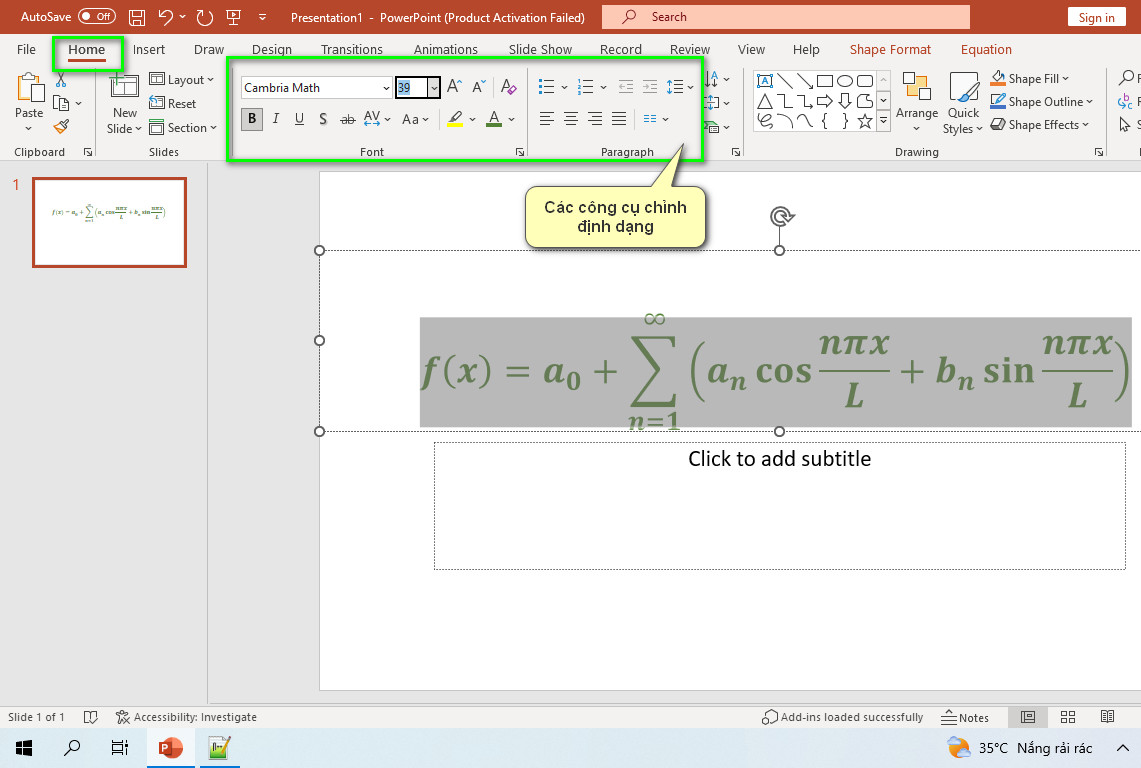Open the font size dropdown arrow

[434, 88]
